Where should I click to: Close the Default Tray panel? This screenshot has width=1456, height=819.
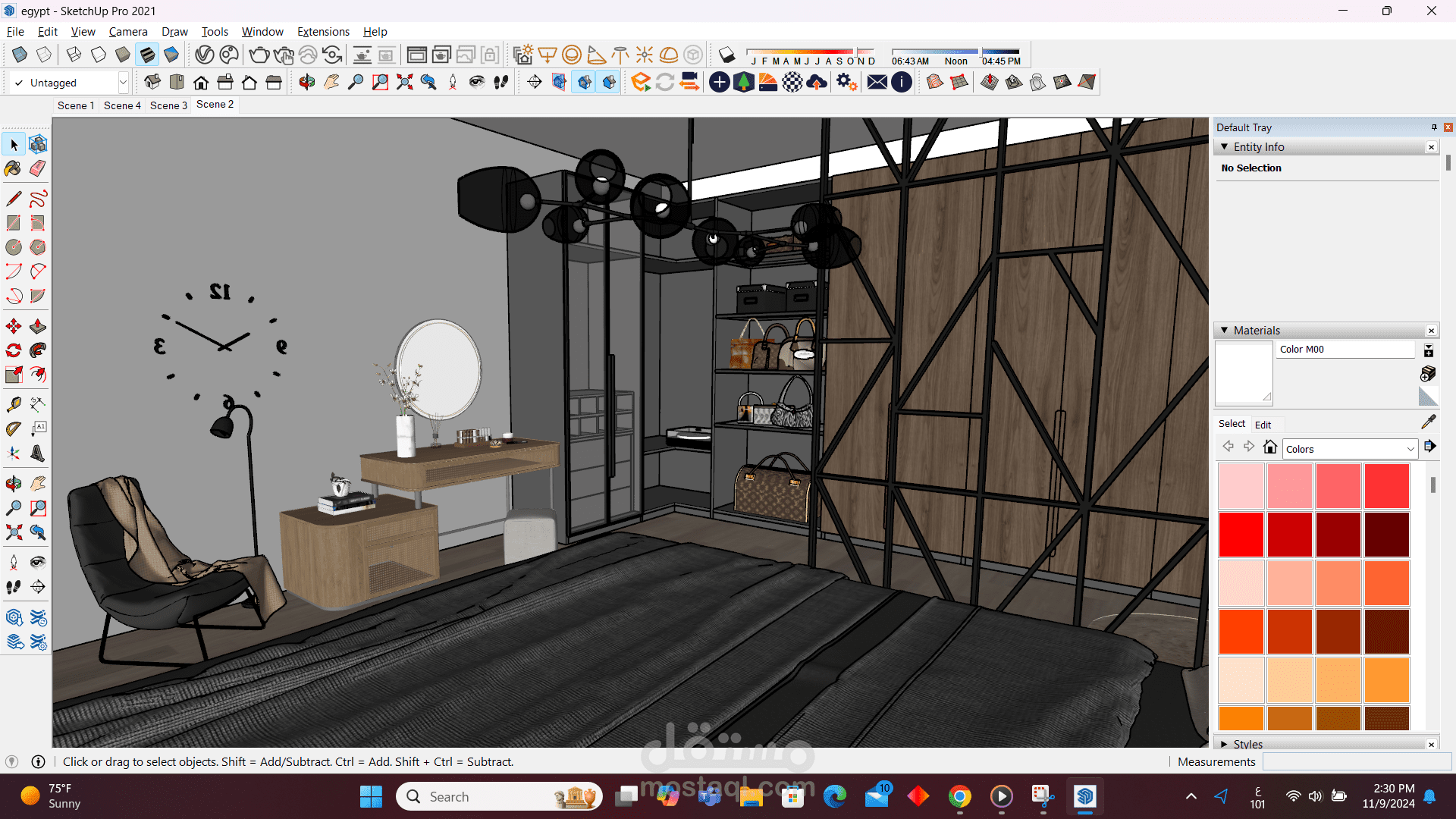coord(1448,127)
